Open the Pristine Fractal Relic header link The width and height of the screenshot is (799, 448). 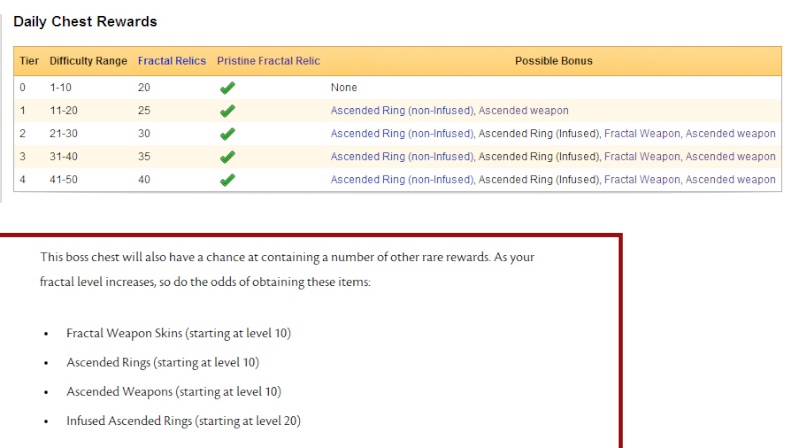[x=269, y=61]
